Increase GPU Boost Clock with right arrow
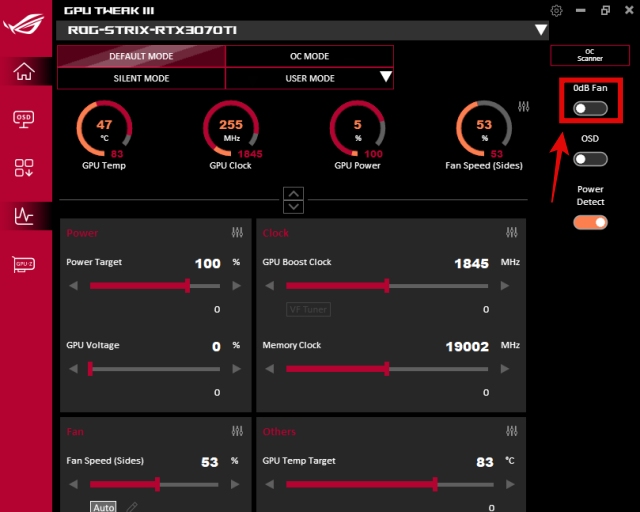Screen dimensions: 640x512 pos(505,285)
